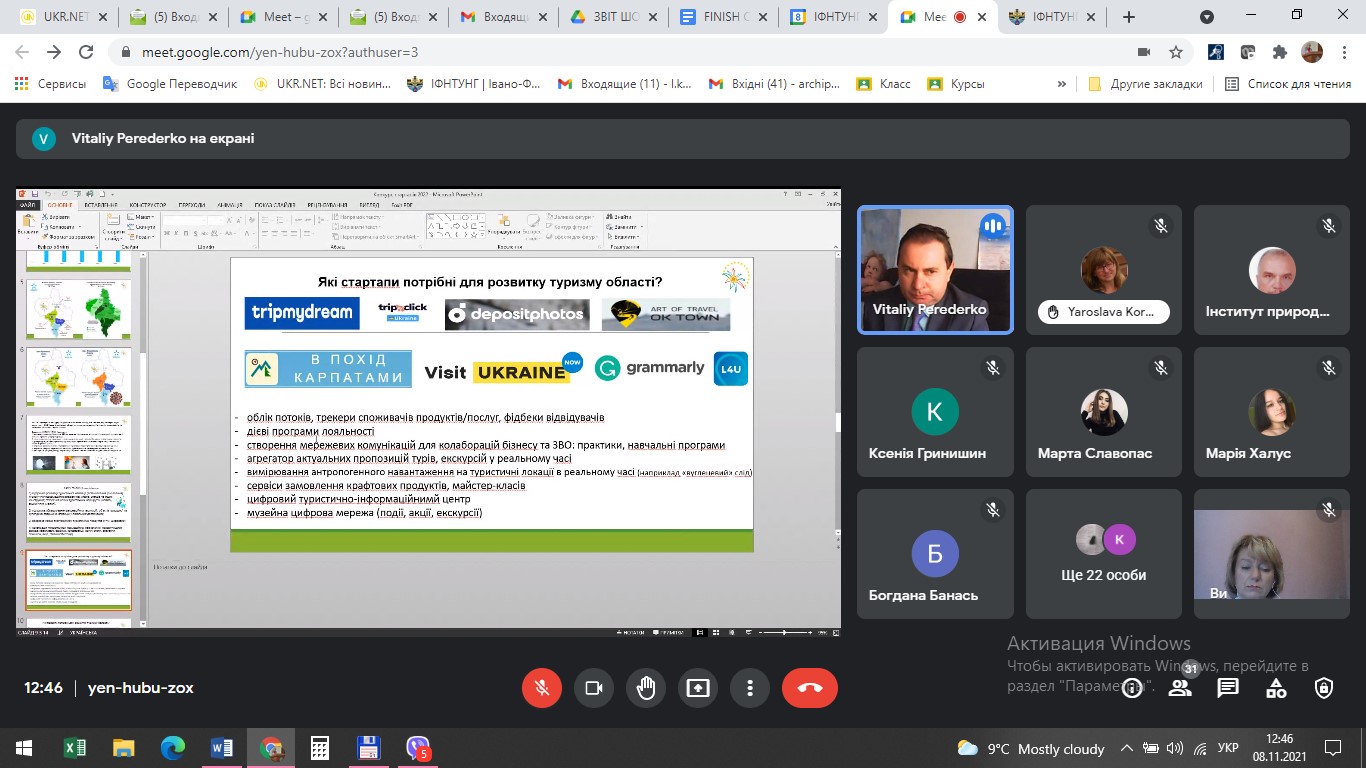Open the chat with everyone panel
Viewport: 1366px width, 768px height.
tap(1228, 688)
